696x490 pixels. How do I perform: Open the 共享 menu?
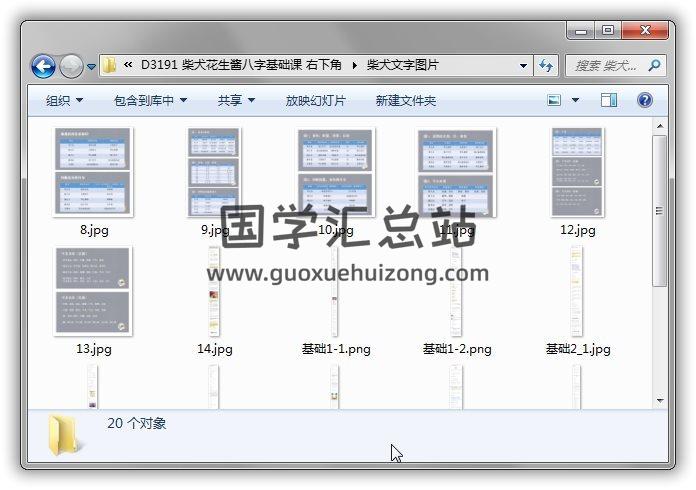click(236, 100)
